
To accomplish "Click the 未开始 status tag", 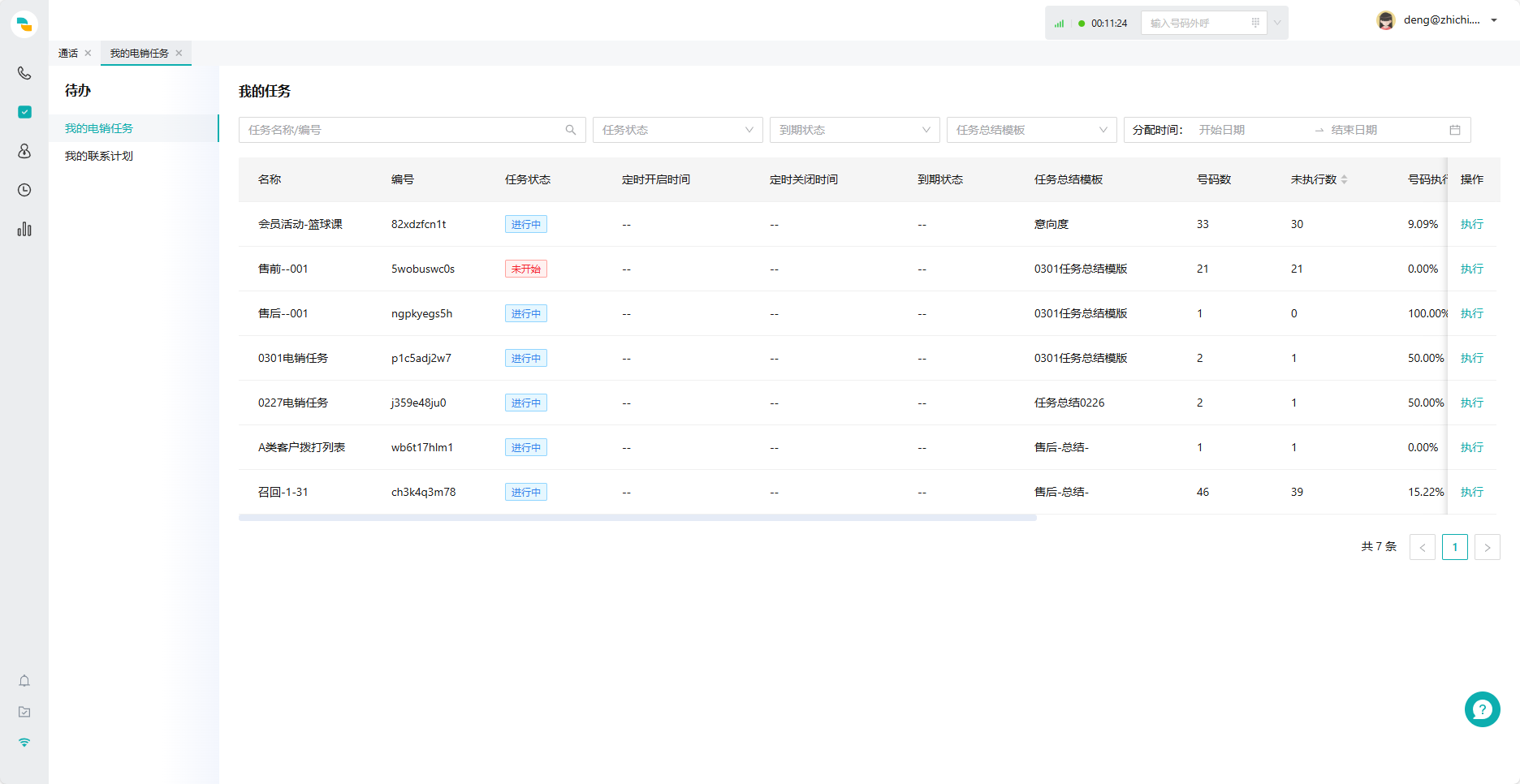I will point(526,269).
